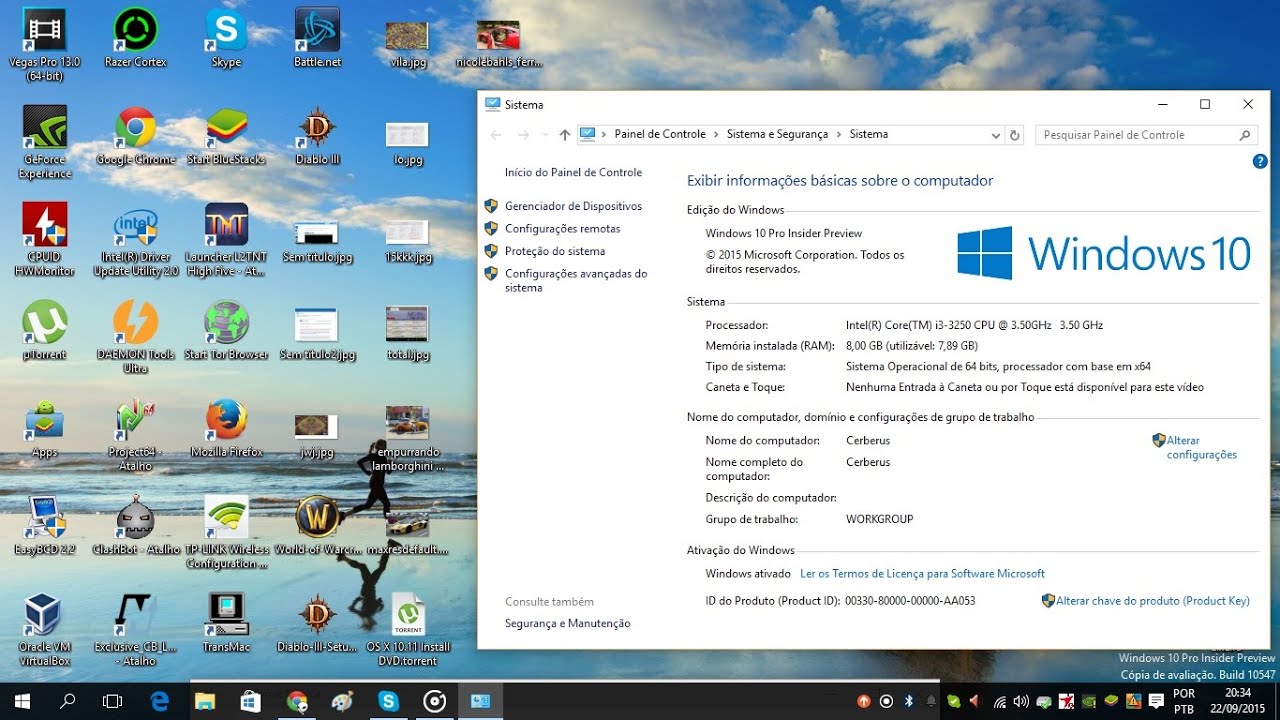1280x720 pixels.
Task: Open Configurações avançadas do sistema
Action: pos(576,281)
